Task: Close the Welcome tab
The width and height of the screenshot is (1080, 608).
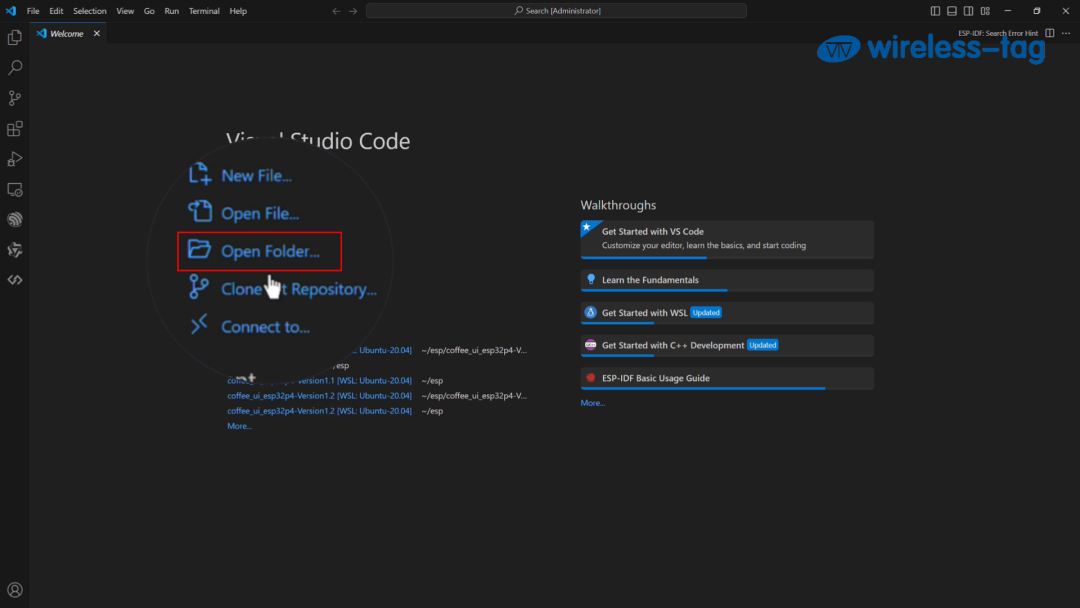Action: [x=97, y=33]
